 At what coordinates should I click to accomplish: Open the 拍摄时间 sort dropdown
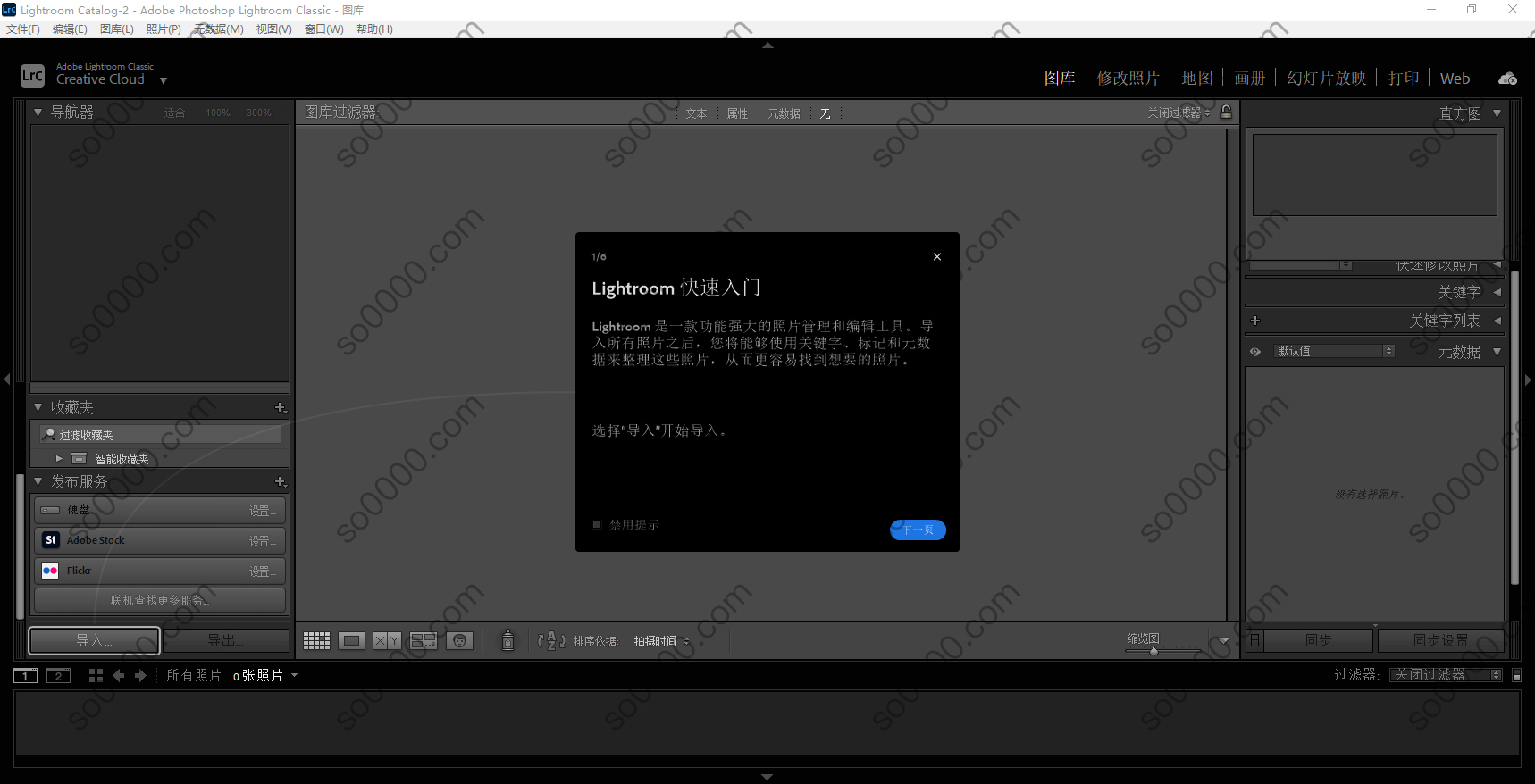(662, 641)
